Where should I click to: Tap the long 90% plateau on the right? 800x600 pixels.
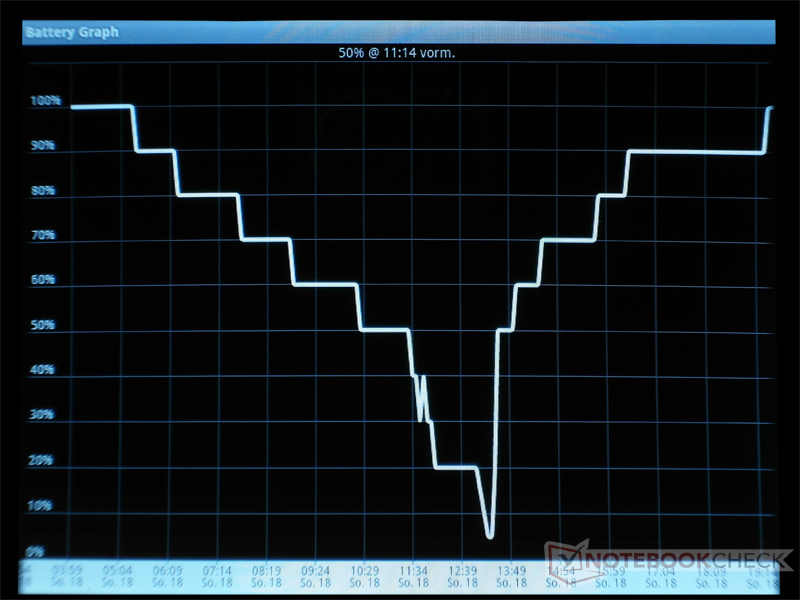pyautogui.click(x=696, y=152)
